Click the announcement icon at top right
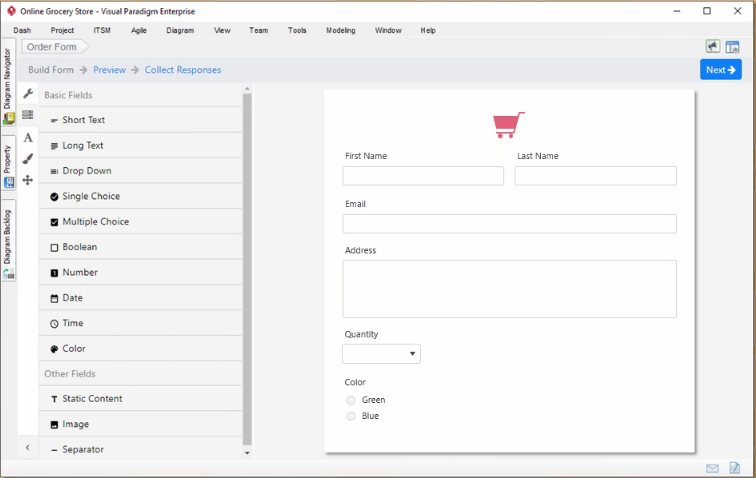This screenshot has height=478, width=756. pyautogui.click(x=713, y=46)
